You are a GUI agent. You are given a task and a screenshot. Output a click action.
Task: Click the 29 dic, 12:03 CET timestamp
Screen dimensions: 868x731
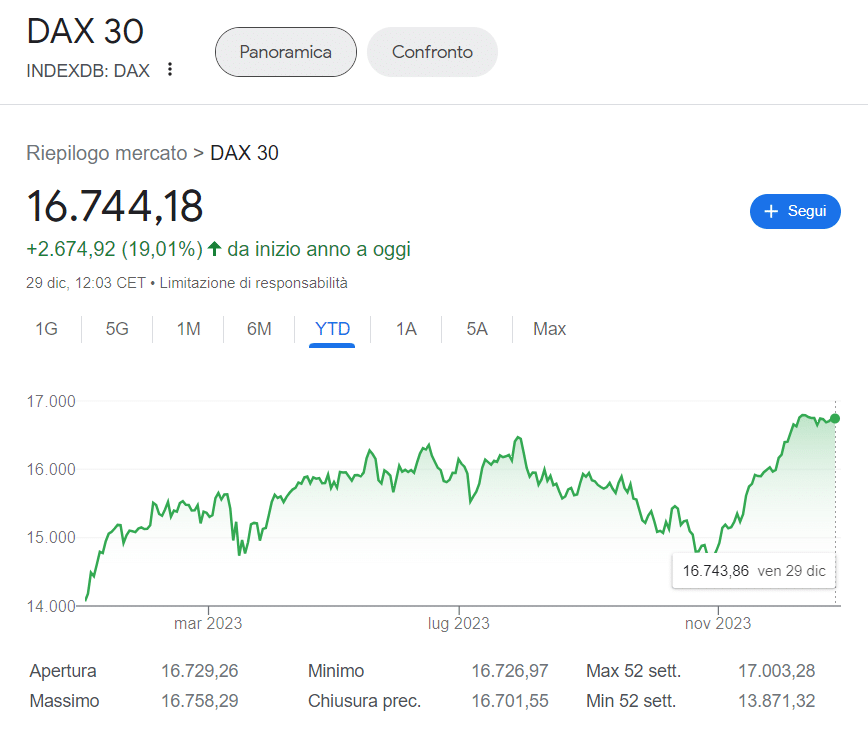pyautogui.click(x=86, y=283)
